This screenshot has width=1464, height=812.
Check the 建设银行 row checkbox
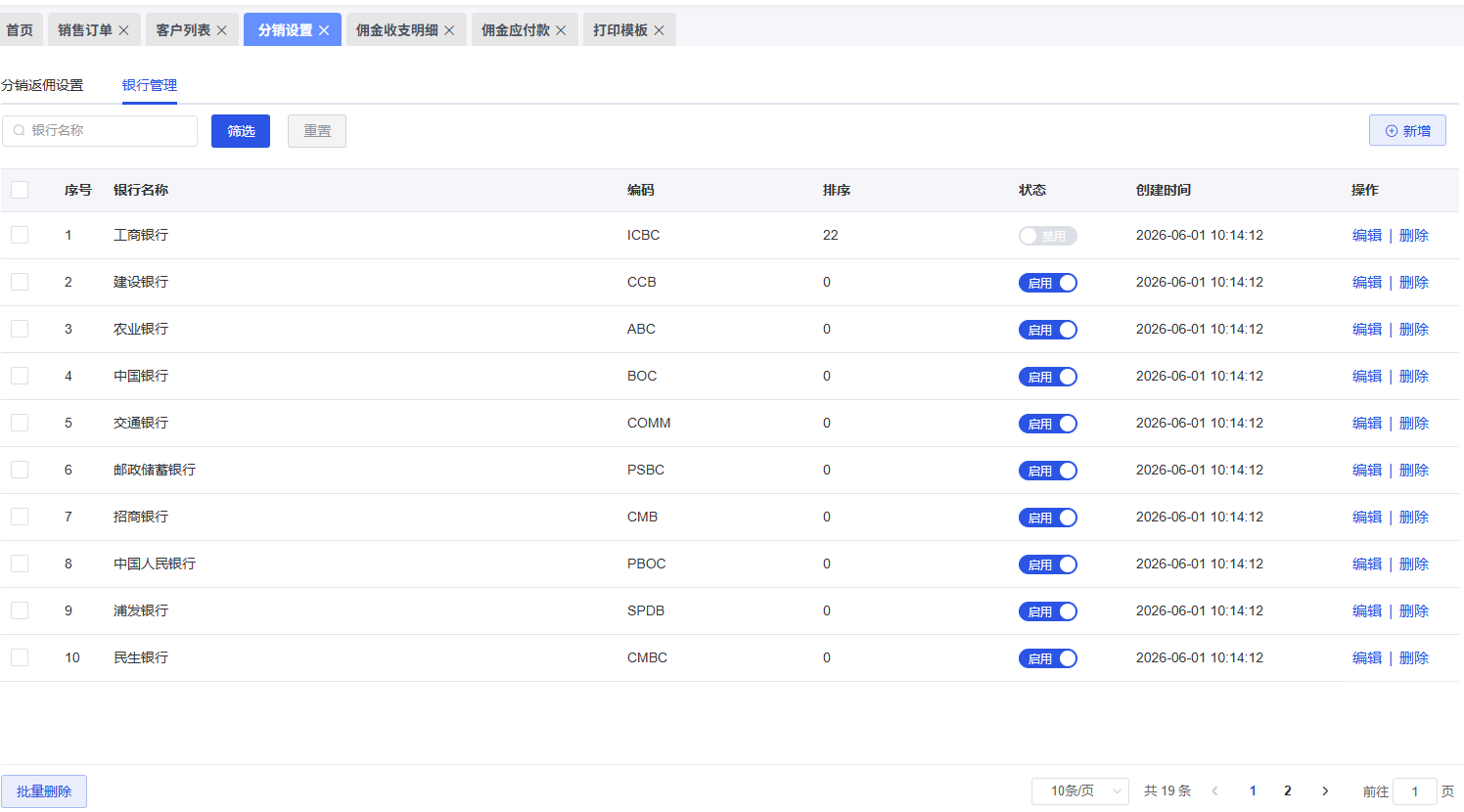(20, 282)
